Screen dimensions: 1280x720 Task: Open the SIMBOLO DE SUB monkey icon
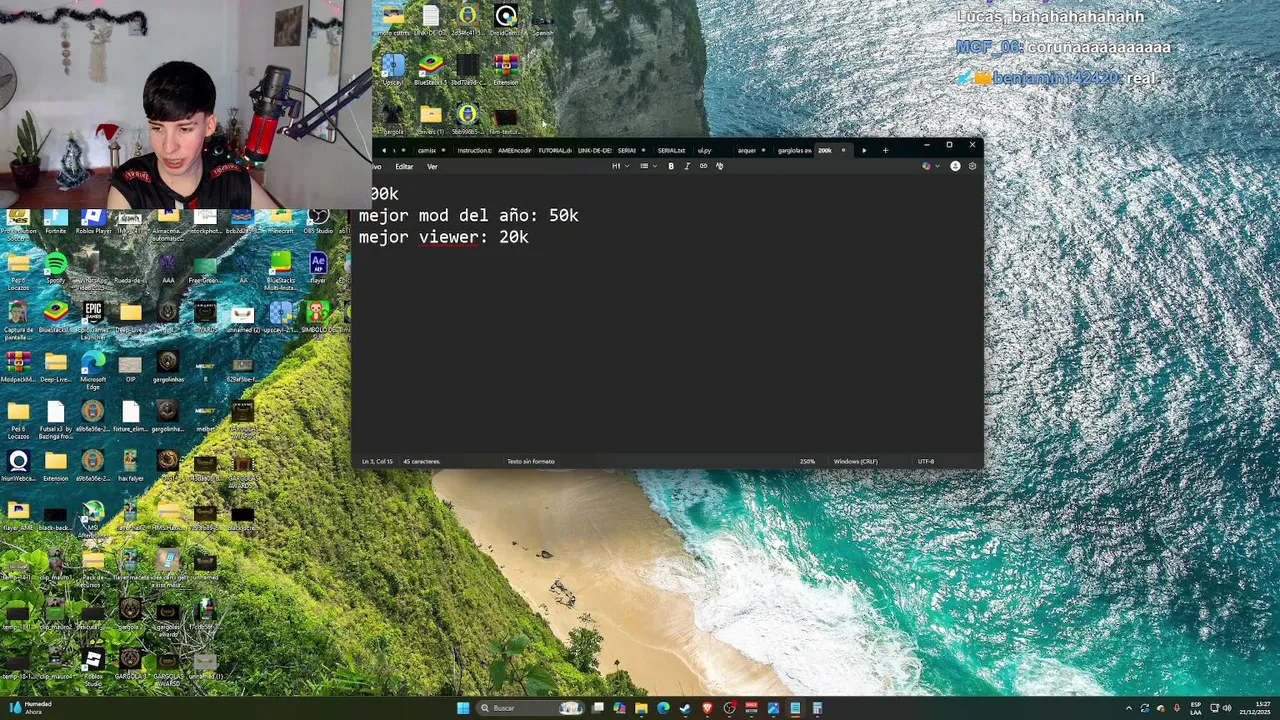coord(318,318)
